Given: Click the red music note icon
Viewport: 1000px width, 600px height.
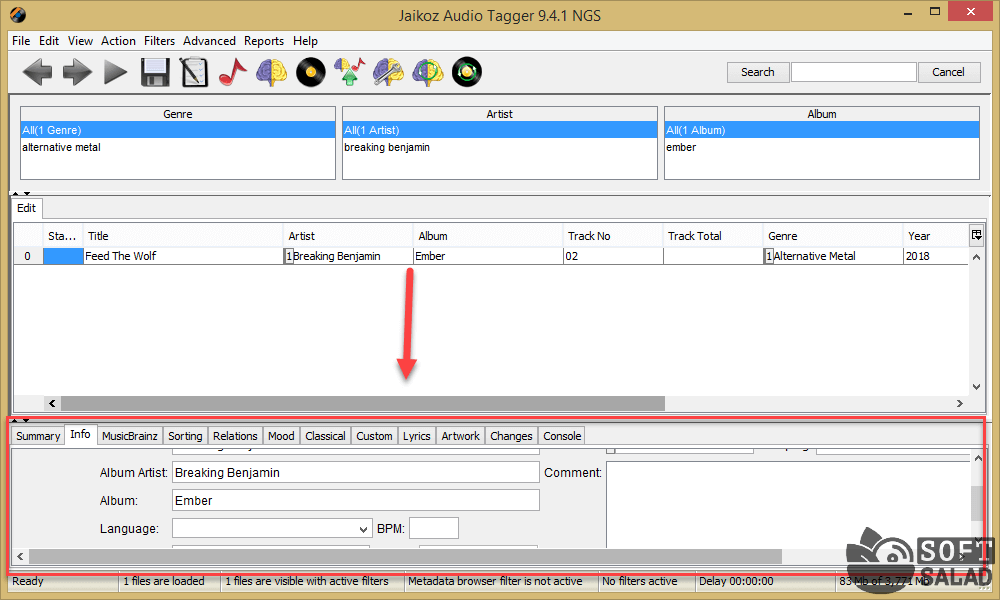Looking at the screenshot, I should 232,72.
